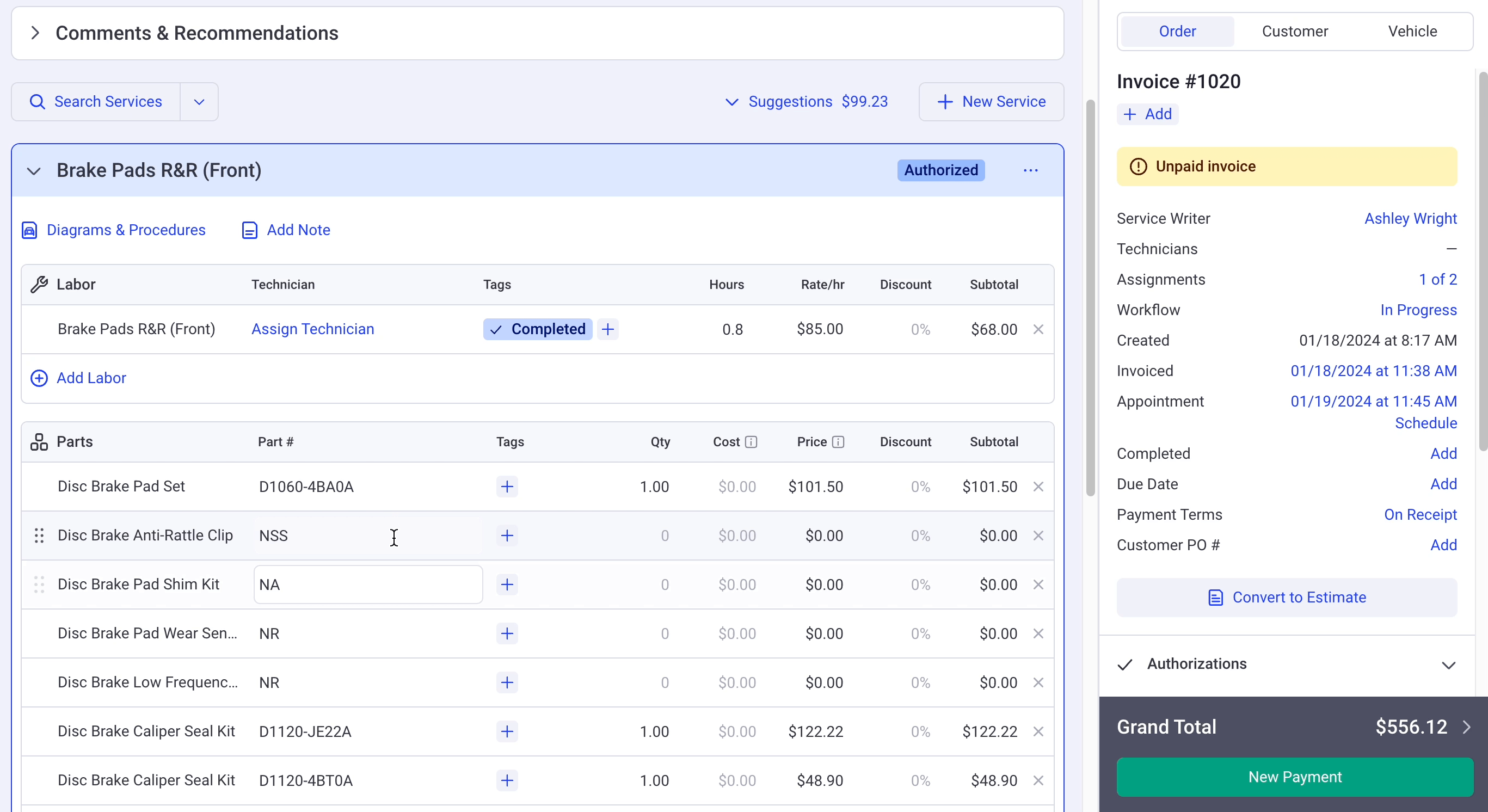Click part number D1060-4BA0A

306,487
